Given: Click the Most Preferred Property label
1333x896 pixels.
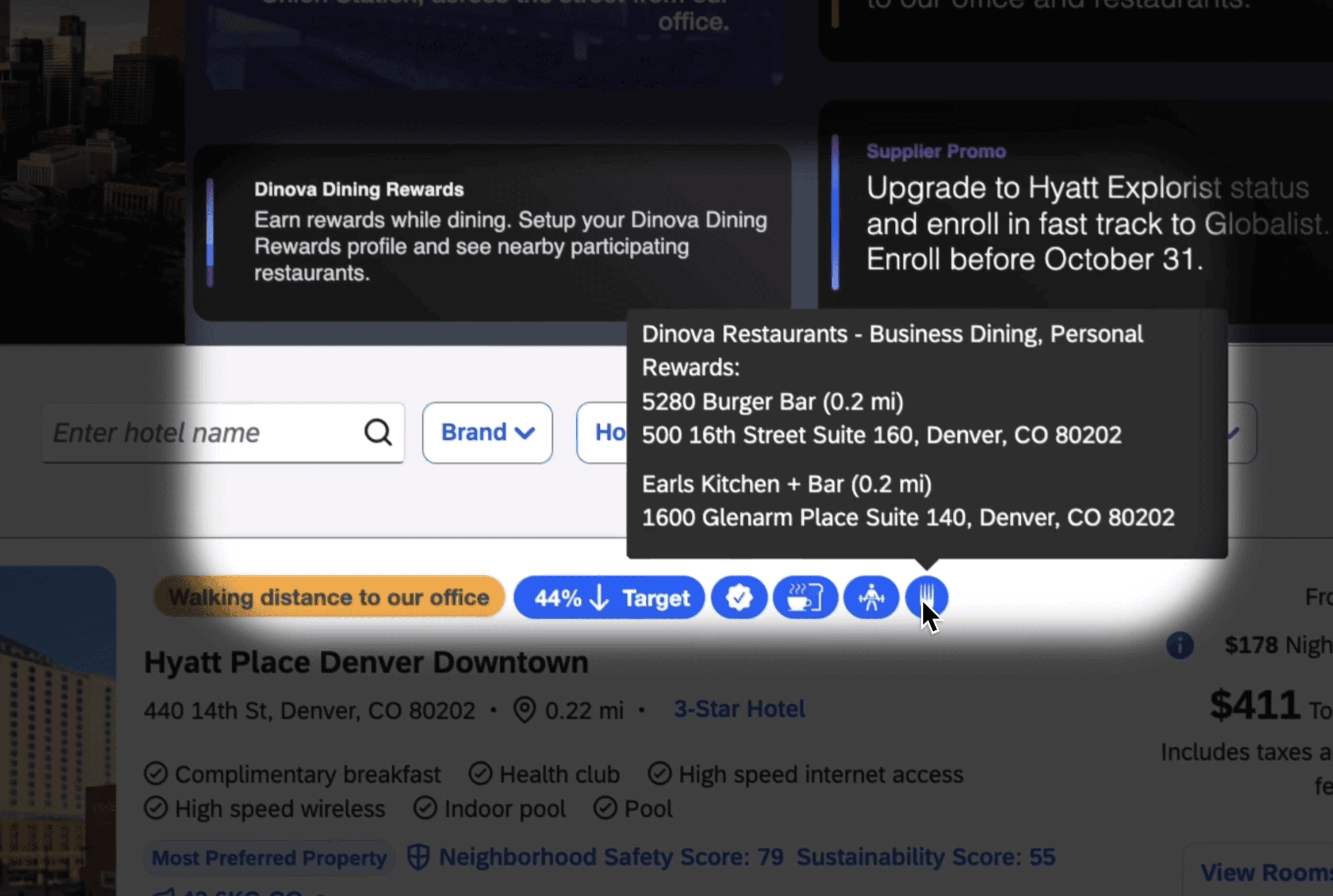Looking at the screenshot, I should [x=269, y=857].
